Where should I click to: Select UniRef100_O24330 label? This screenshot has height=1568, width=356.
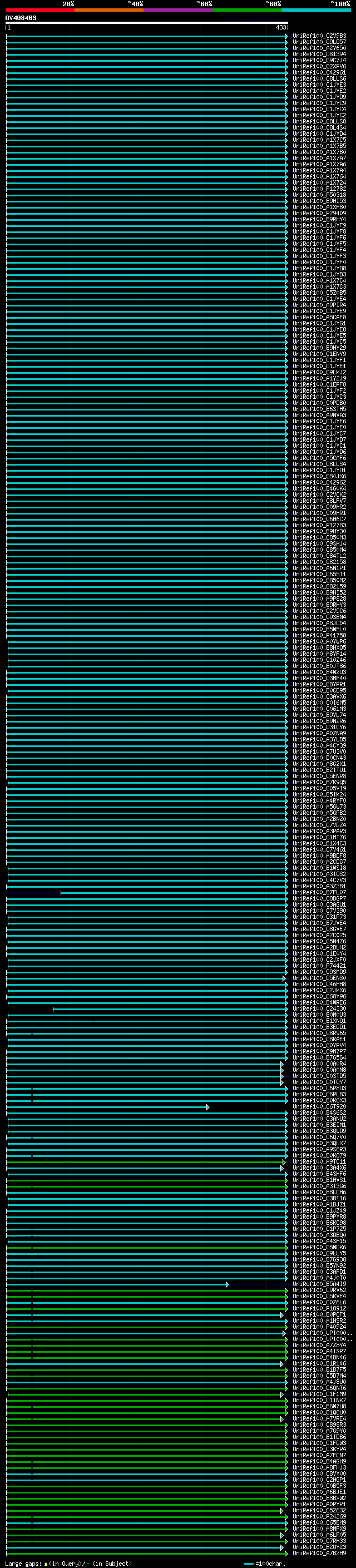pos(319,1008)
